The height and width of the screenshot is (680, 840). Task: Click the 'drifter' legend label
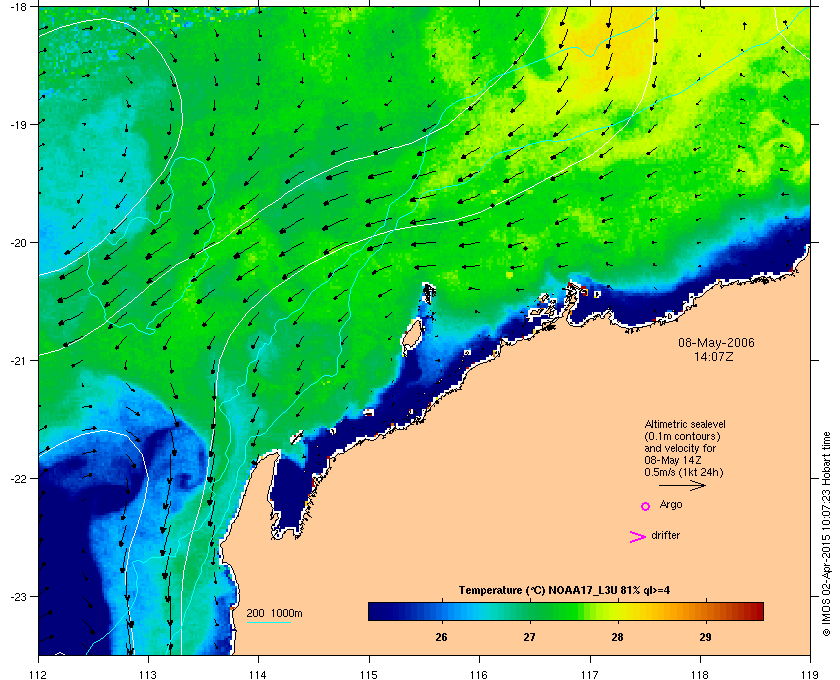(665, 535)
